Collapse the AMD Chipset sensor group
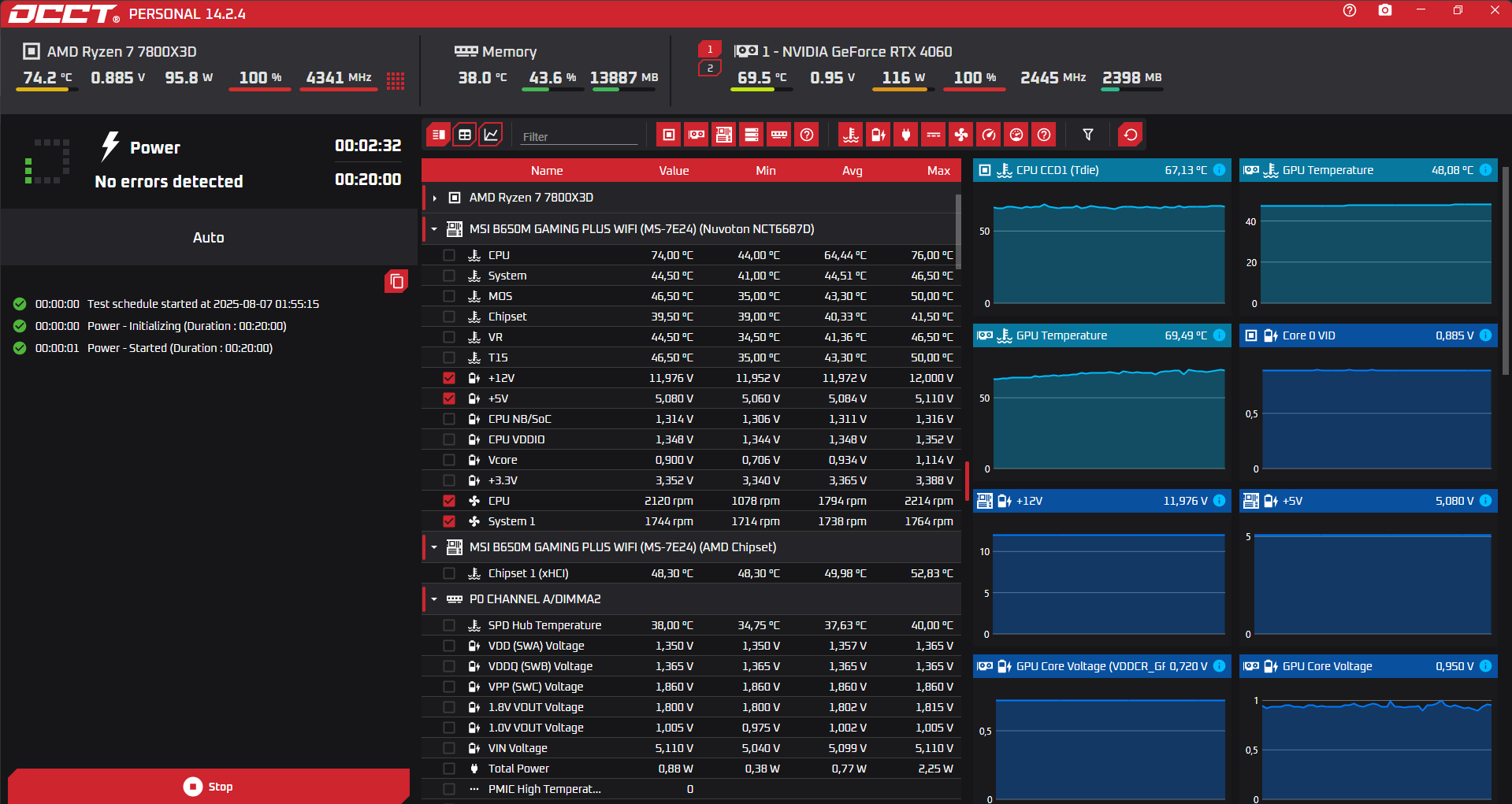 point(434,547)
